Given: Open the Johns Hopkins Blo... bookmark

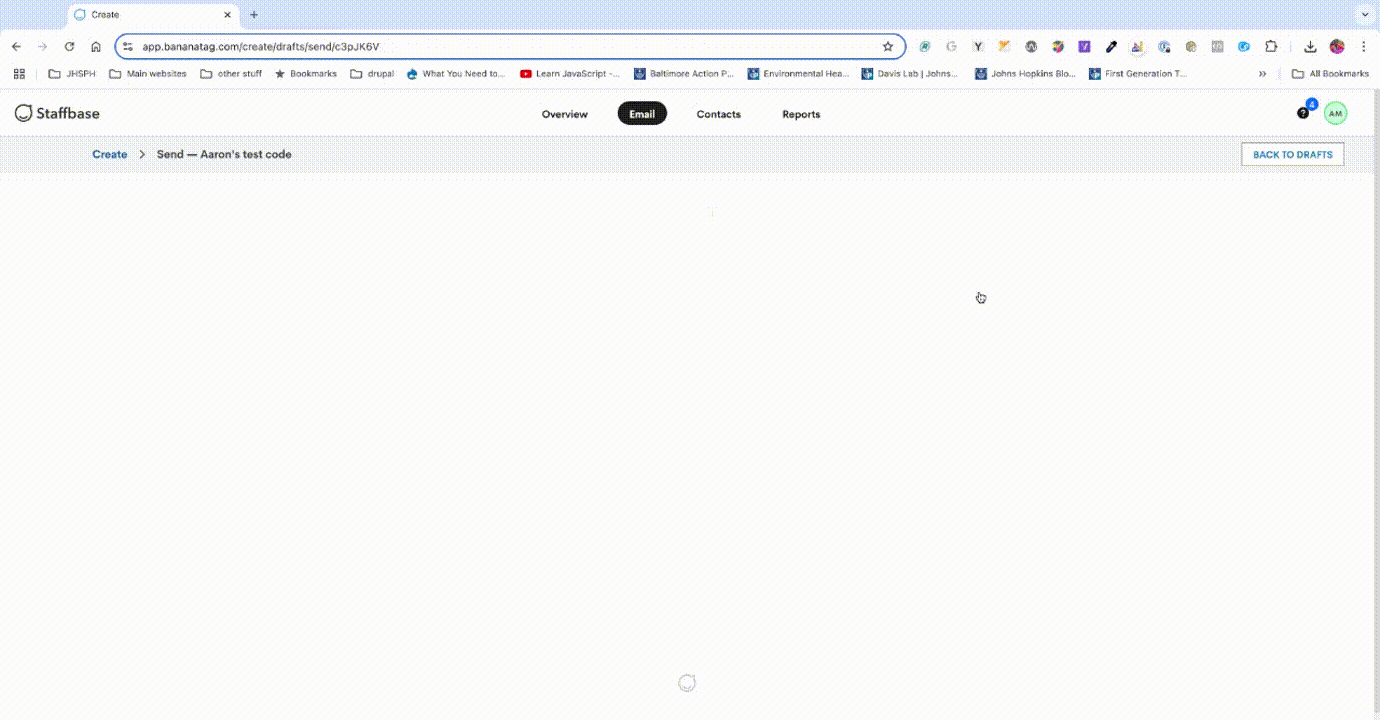Looking at the screenshot, I should coord(1025,73).
